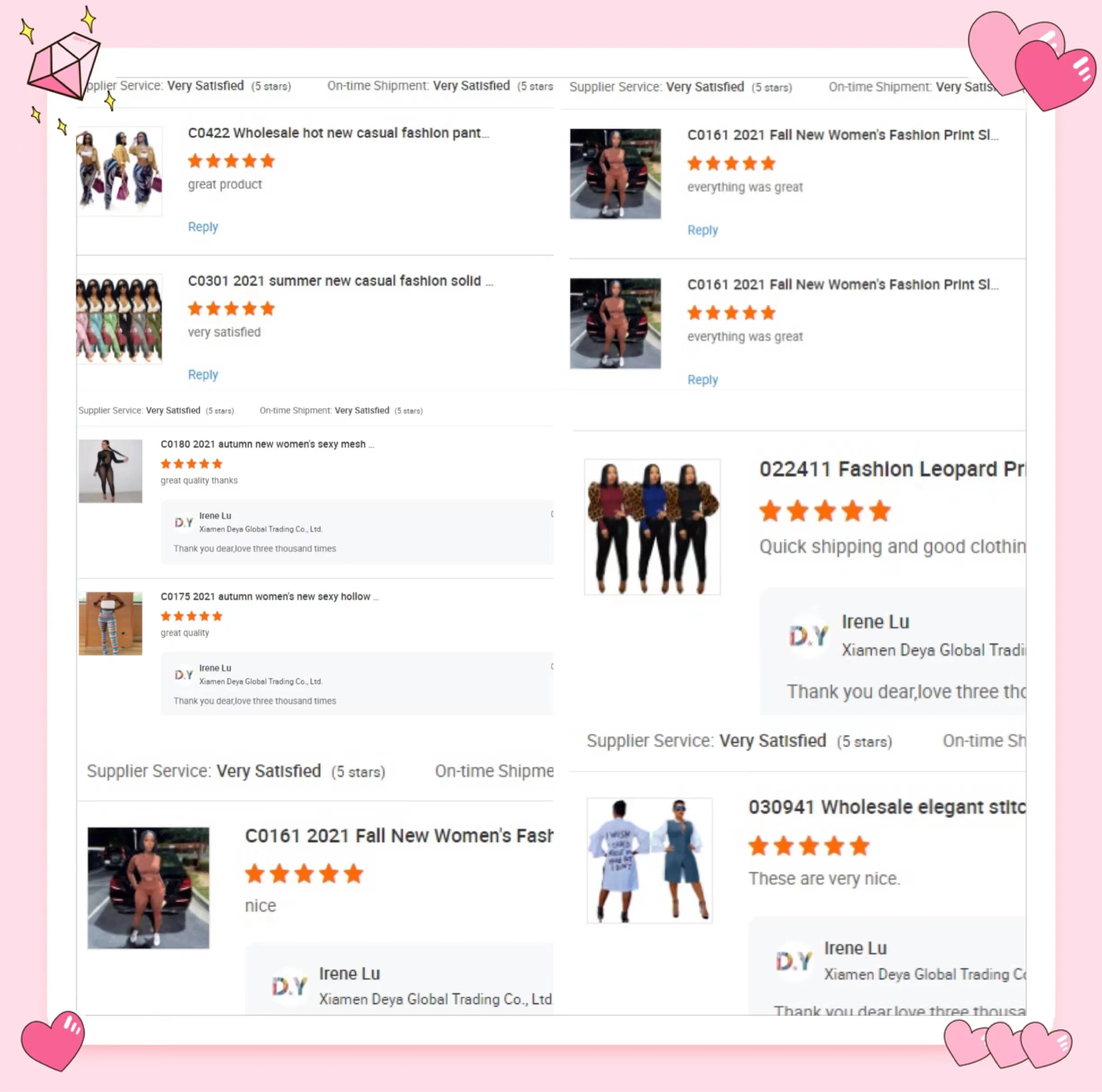
Task: Click the D.Y logo in the C0175 reply
Action: 184,675
